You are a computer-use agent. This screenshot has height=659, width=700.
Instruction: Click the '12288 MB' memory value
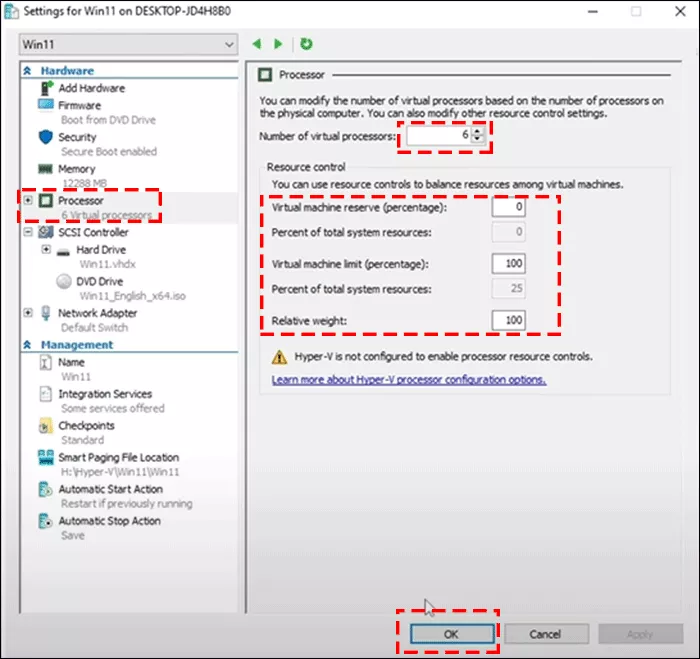[84, 183]
